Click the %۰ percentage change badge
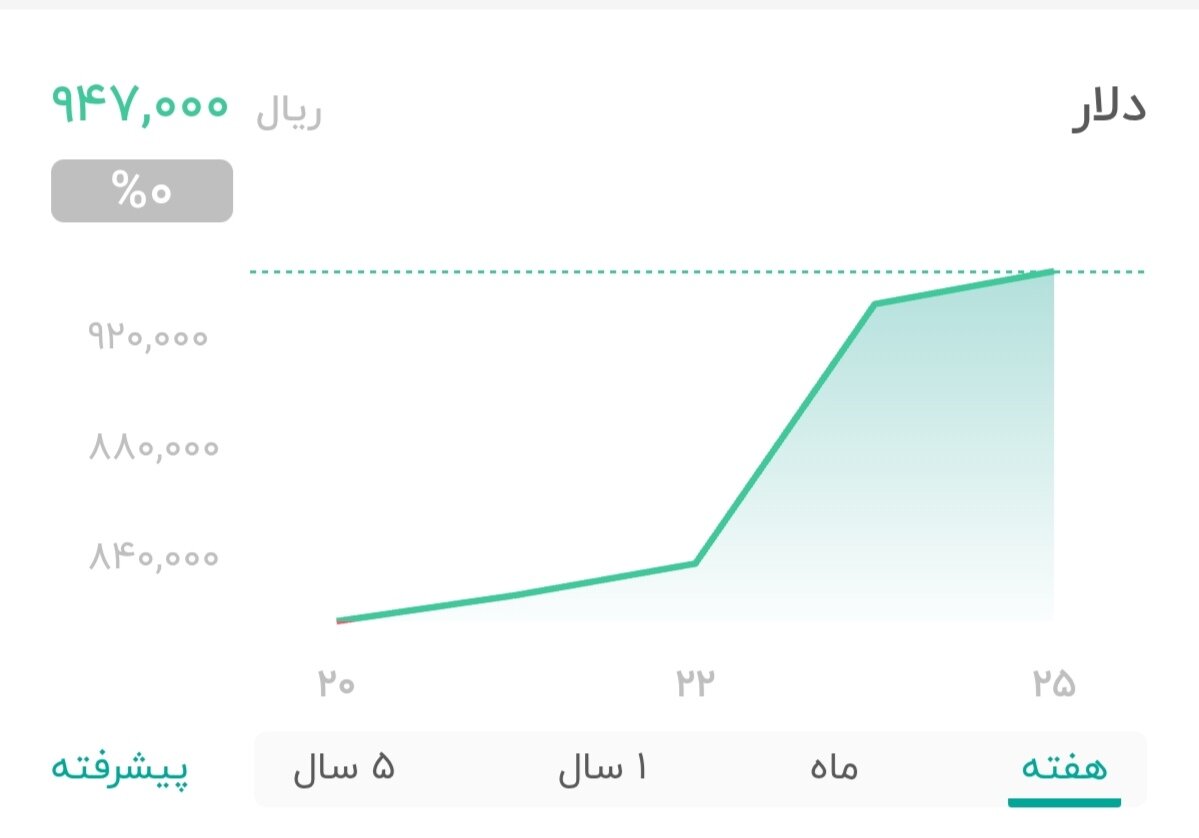 [140, 189]
